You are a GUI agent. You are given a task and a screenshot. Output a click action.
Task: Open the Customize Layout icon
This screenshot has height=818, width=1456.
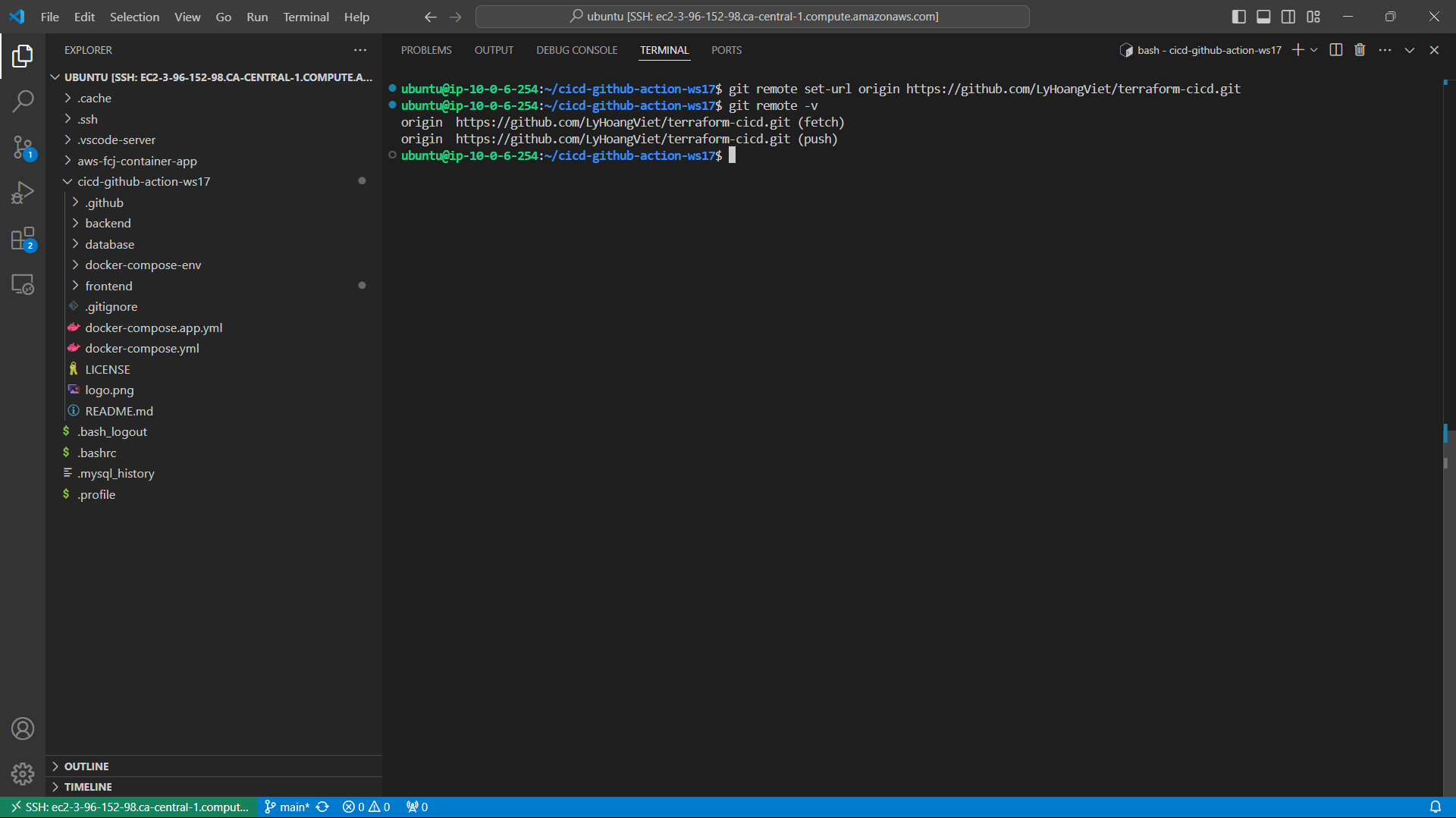click(x=1313, y=17)
